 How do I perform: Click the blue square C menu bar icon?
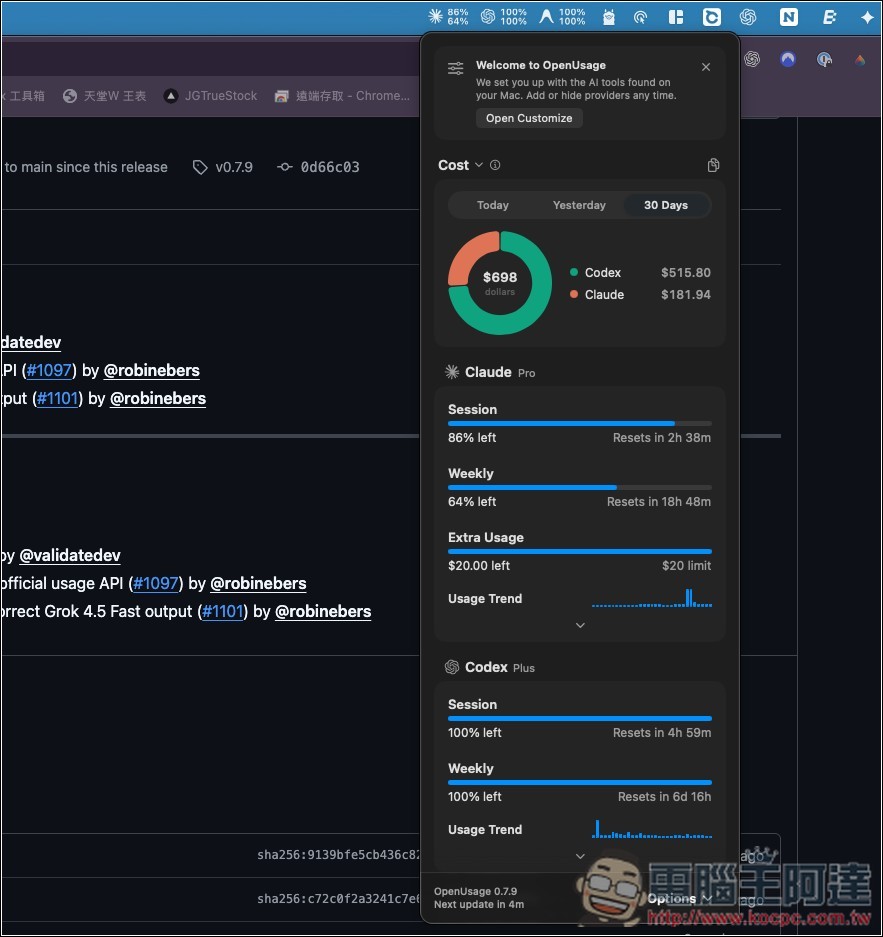711,17
